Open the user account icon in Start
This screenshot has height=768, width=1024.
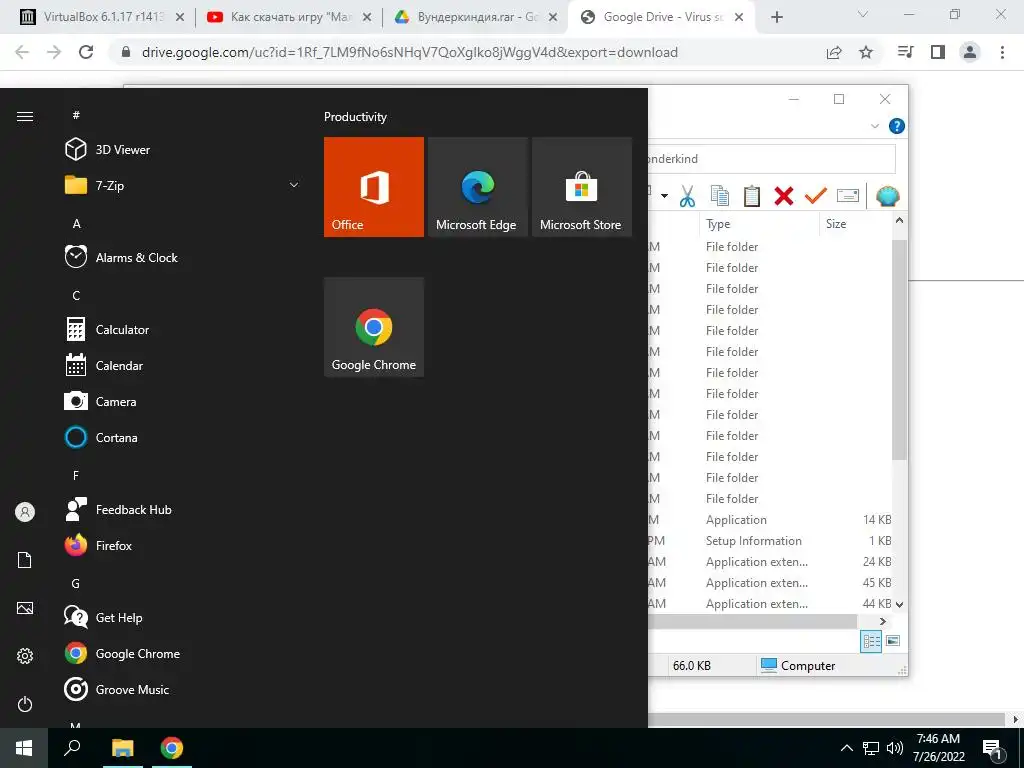(25, 512)
